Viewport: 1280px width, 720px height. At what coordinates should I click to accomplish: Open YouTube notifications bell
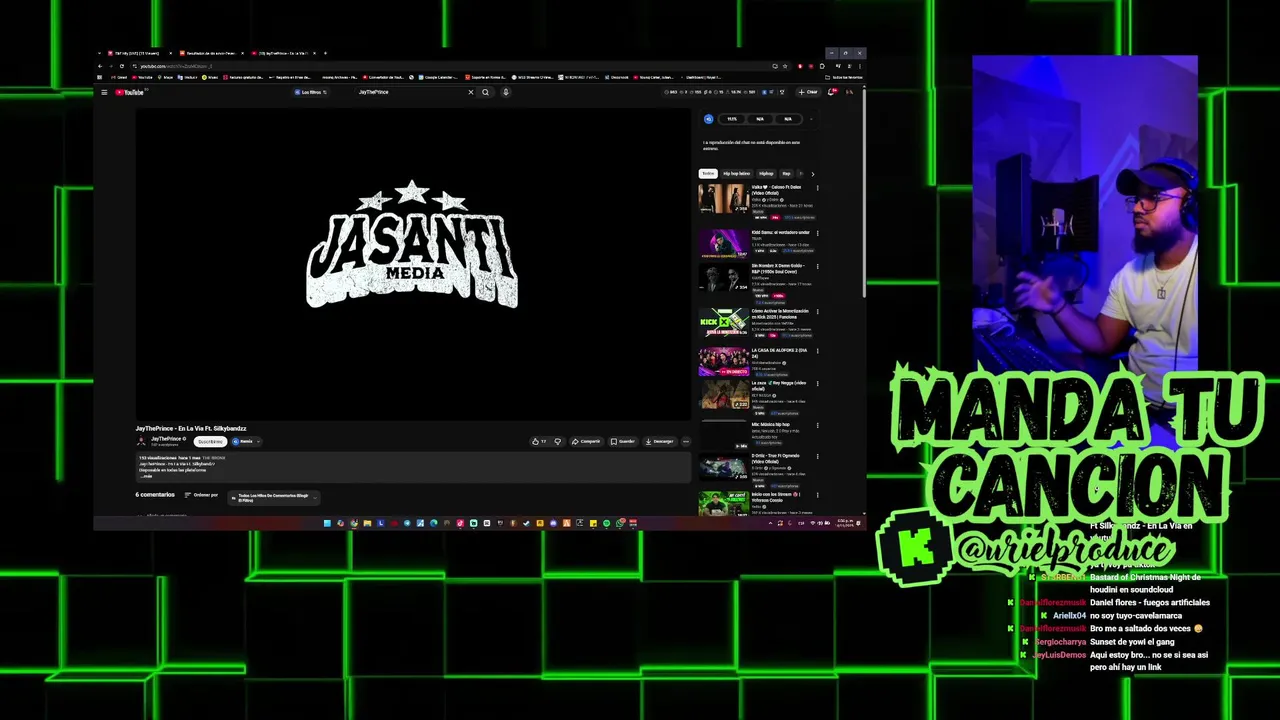[831, 92]
